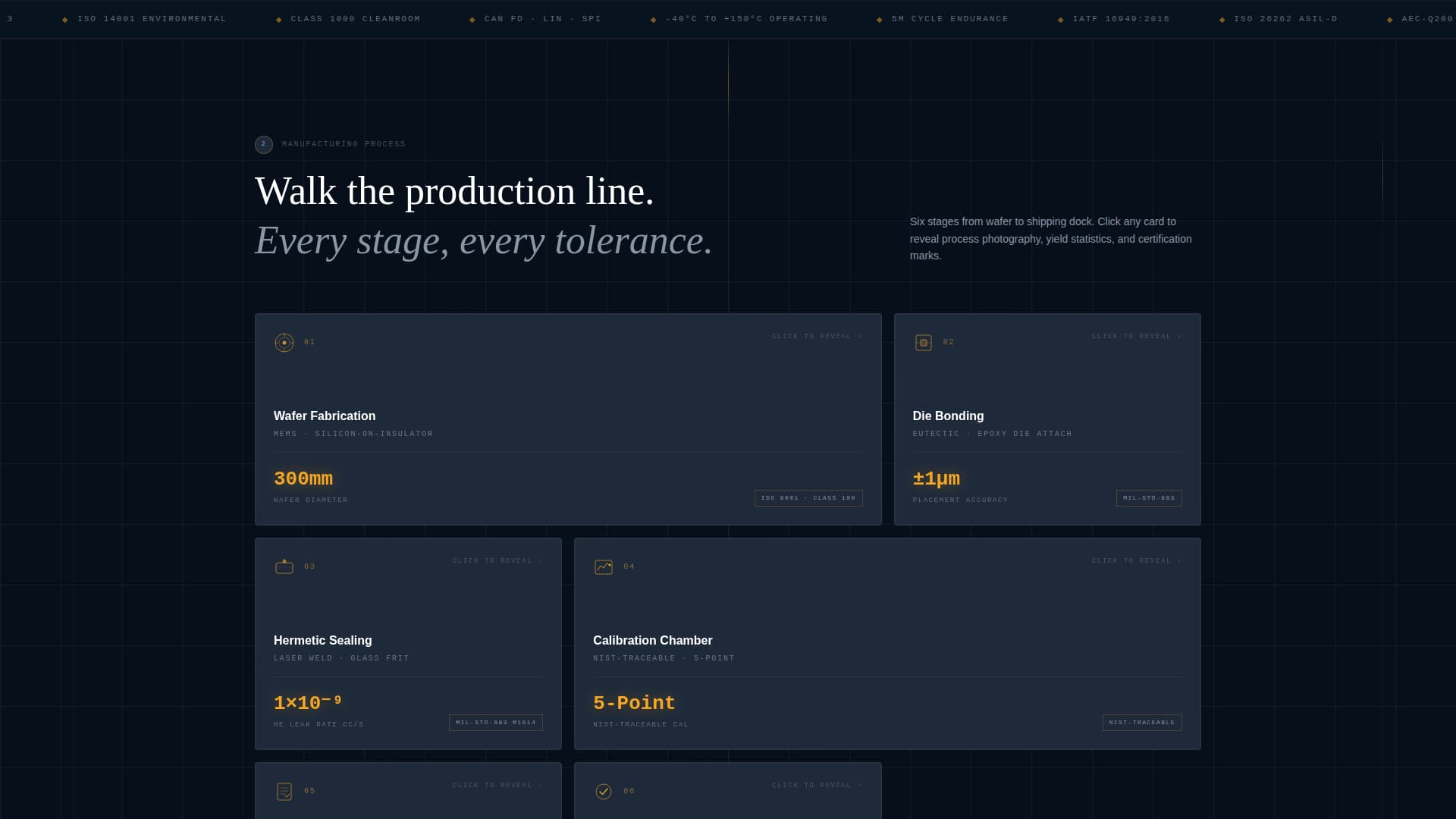The height and width of the screenshot is (819, 1456).
Task: Click the circled checkmark icon on card 06
Action: coord(601,790)
